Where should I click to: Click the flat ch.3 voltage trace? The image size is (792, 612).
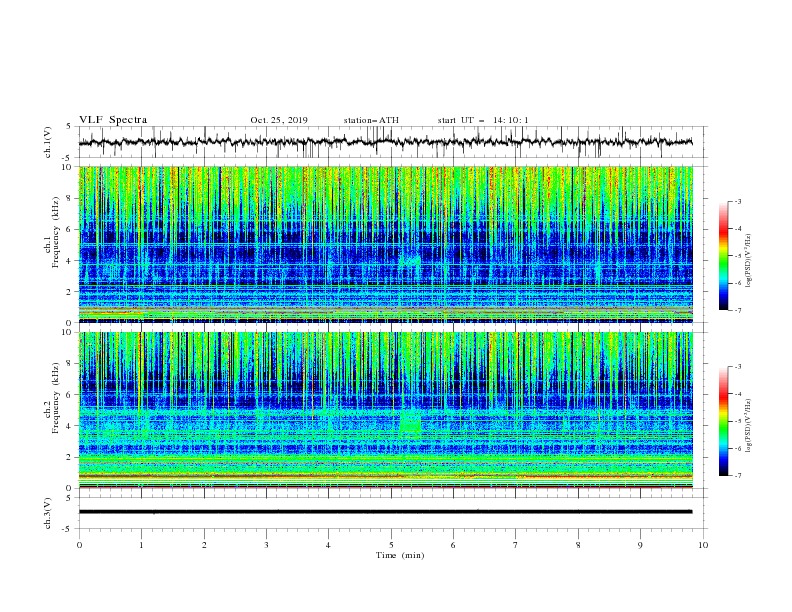tap(386, 512)
